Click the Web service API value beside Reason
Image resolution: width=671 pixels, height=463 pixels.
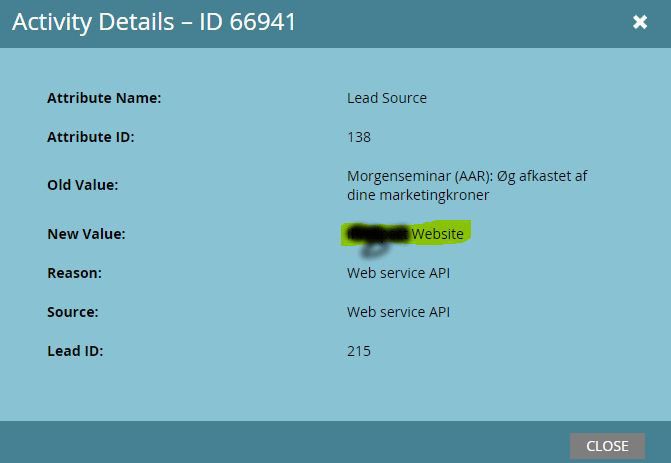click(x=398, y=273)
